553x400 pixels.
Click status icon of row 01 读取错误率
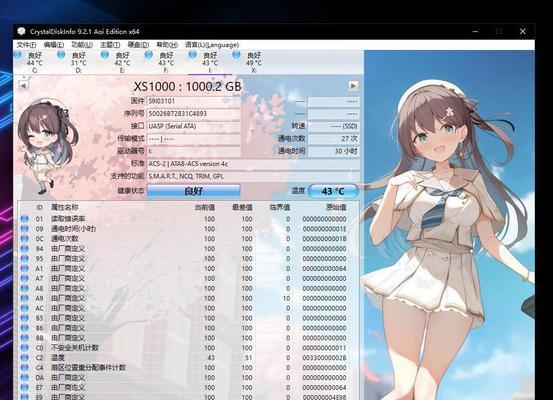(x=24, y=219)
